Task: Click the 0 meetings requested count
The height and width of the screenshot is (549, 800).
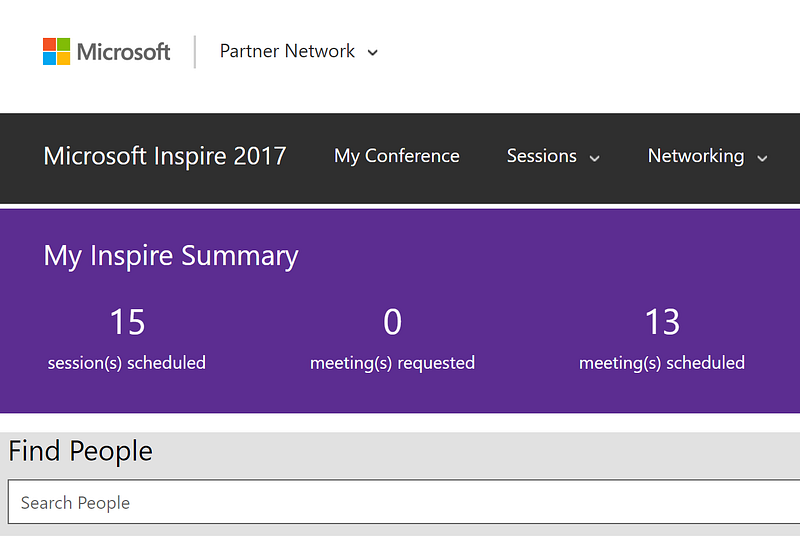Action: click(393, 322)
